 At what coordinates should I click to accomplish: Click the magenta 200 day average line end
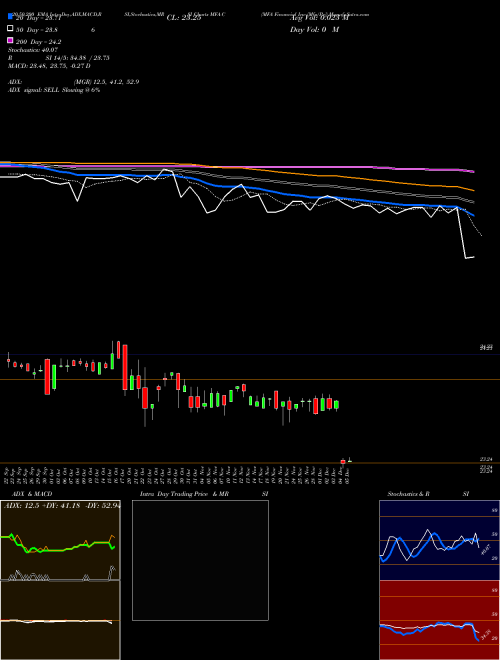tap(473, 171)
